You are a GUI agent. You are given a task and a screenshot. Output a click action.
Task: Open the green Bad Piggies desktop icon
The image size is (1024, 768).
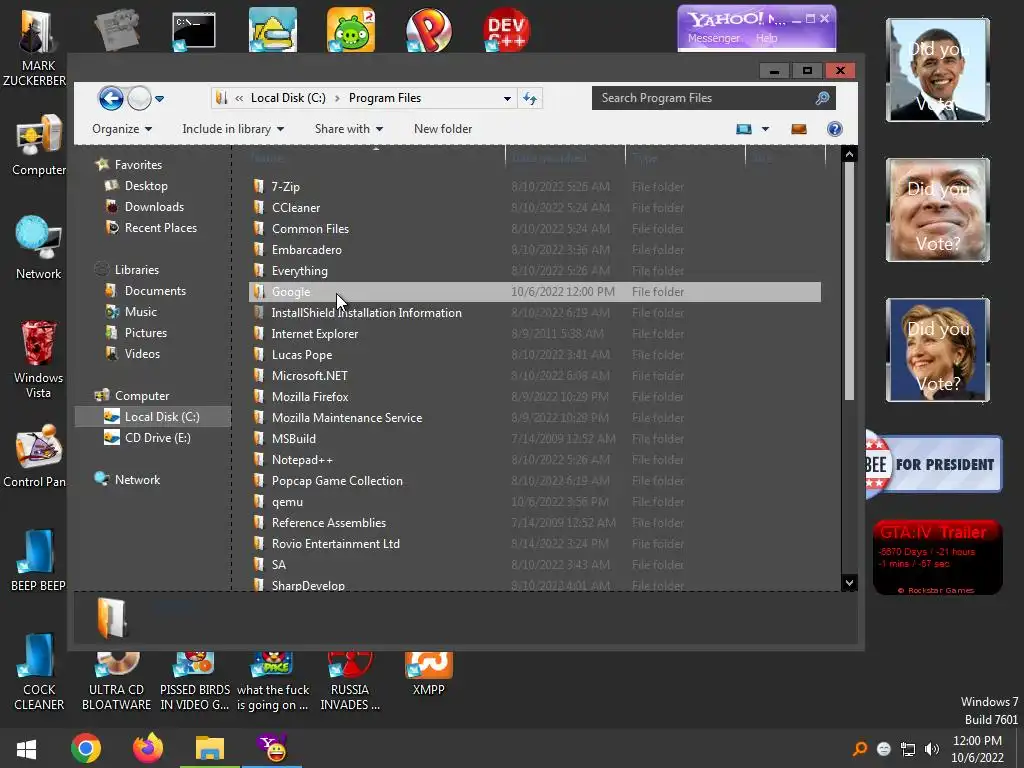351,29
